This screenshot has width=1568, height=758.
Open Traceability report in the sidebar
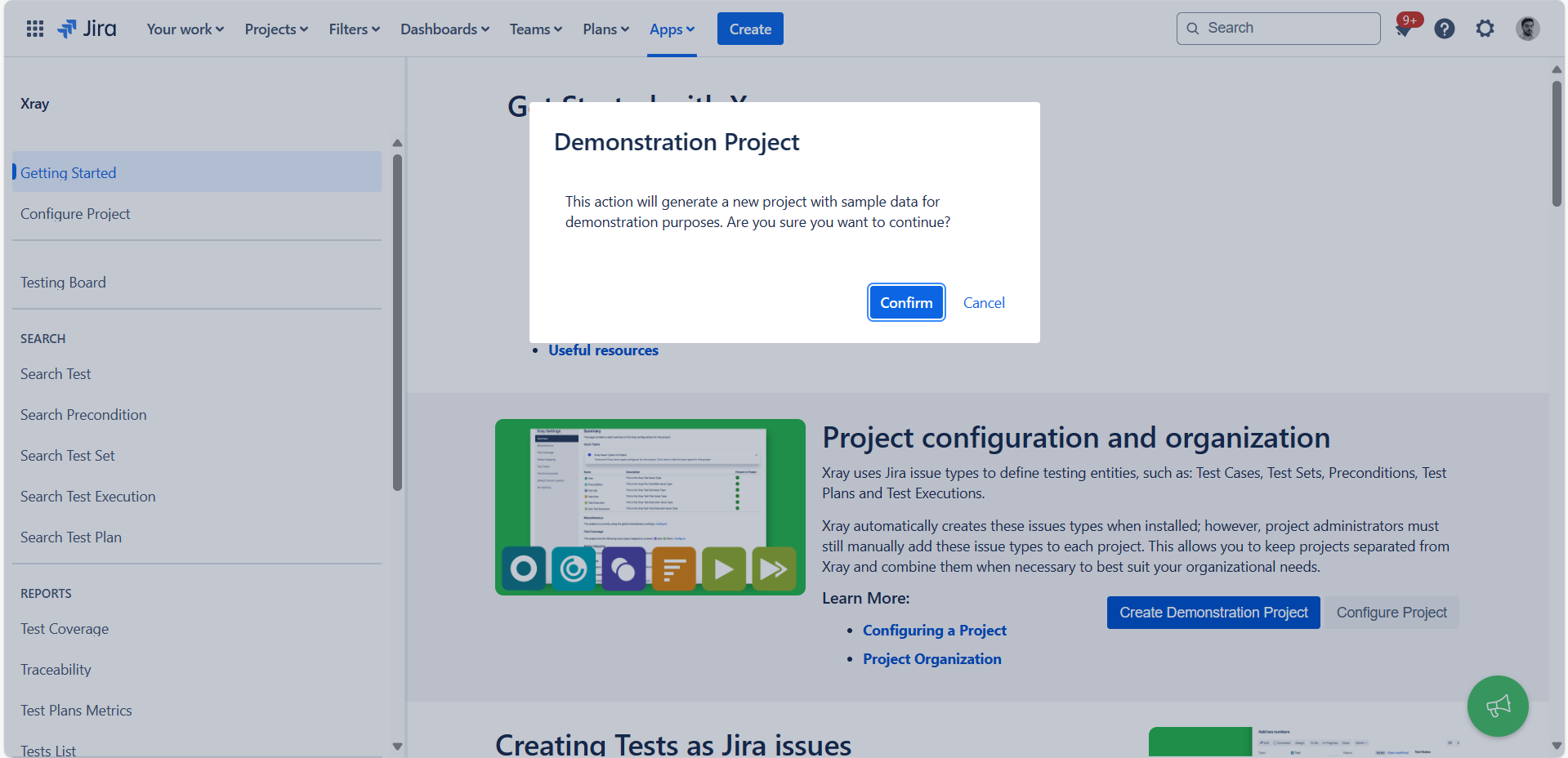click(197, 669)
